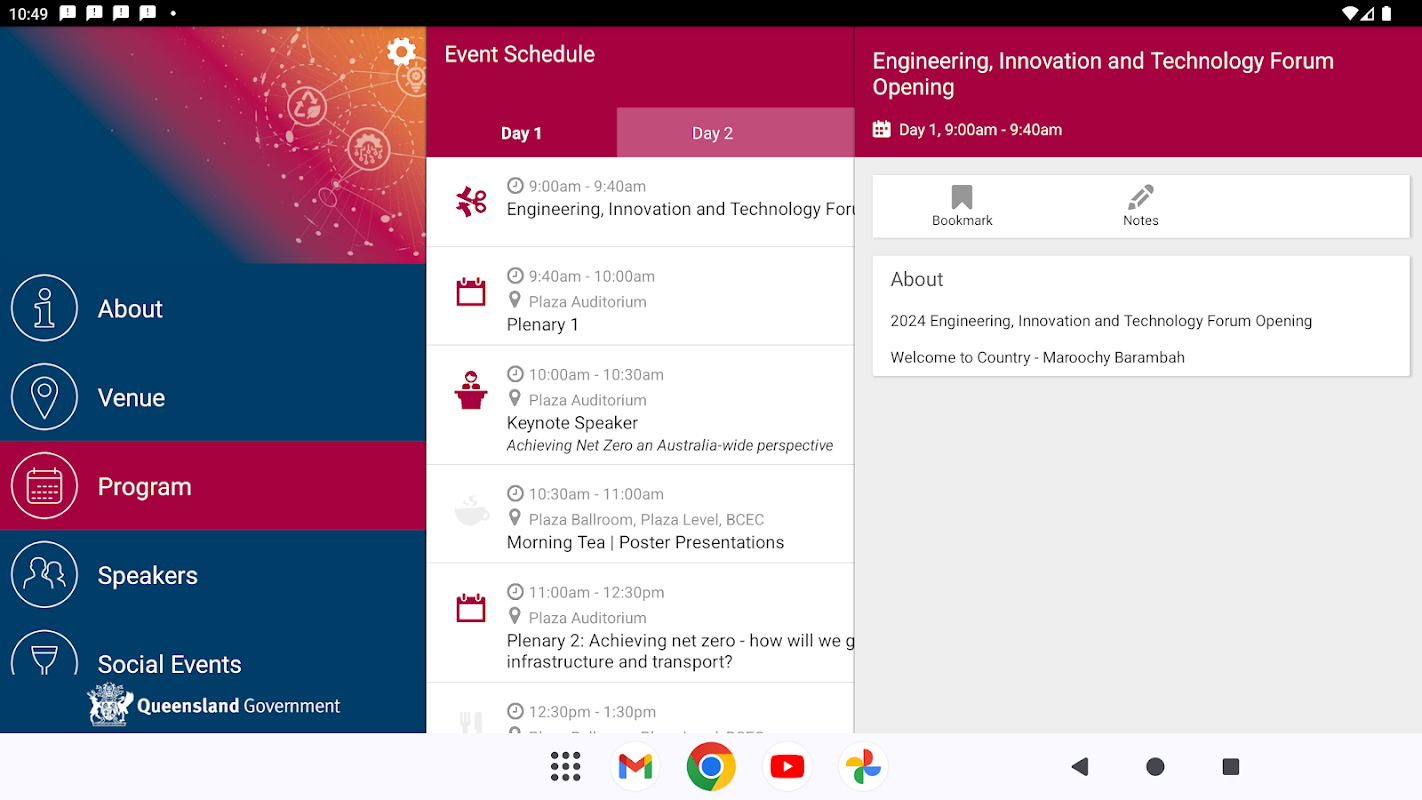
Task: Select the Program menu item label
Action: (x=144, y=487)
